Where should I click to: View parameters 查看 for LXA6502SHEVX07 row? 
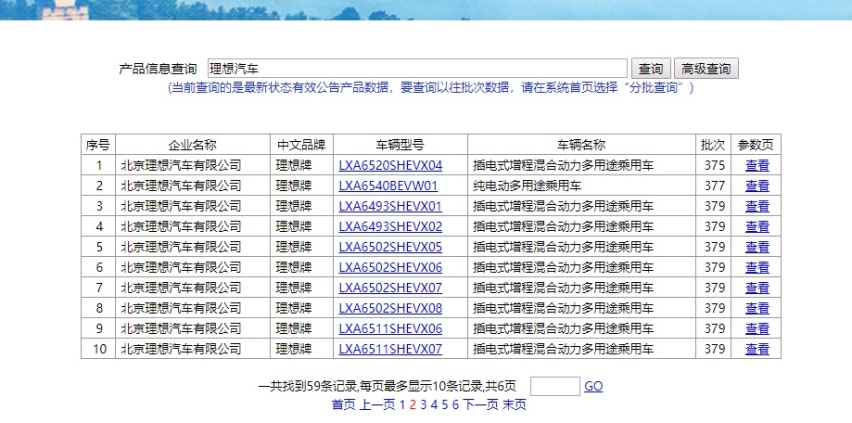757,288
